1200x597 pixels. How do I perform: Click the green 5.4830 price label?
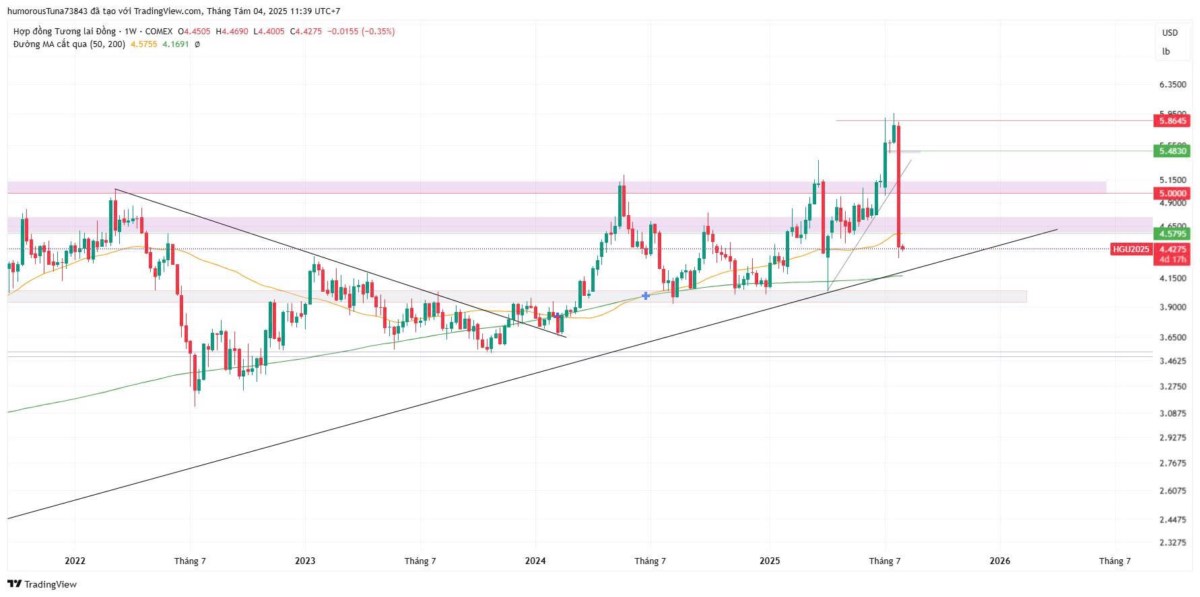(x=1170, y=151)
